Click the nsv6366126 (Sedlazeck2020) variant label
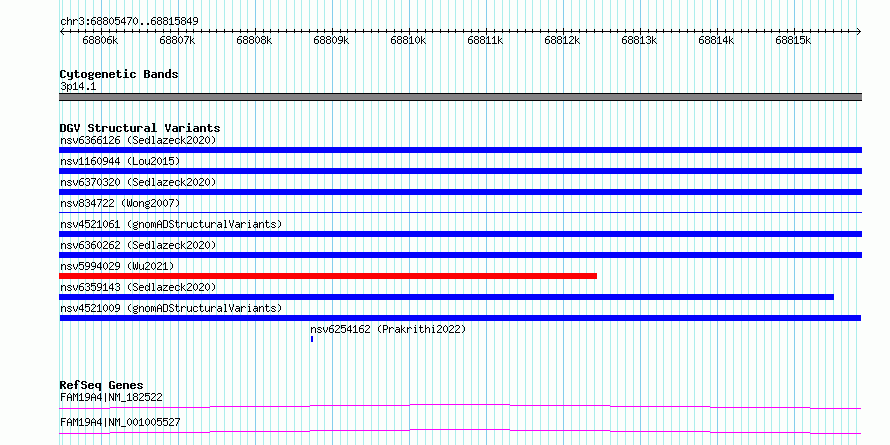 pos(138,140)
